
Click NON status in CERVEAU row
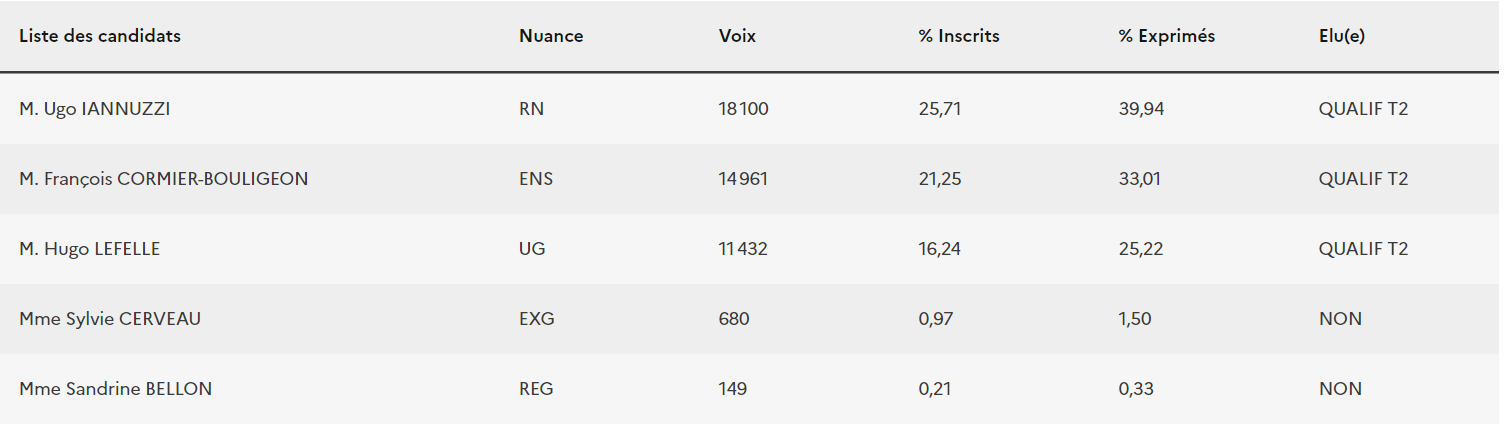point(1340,319)
